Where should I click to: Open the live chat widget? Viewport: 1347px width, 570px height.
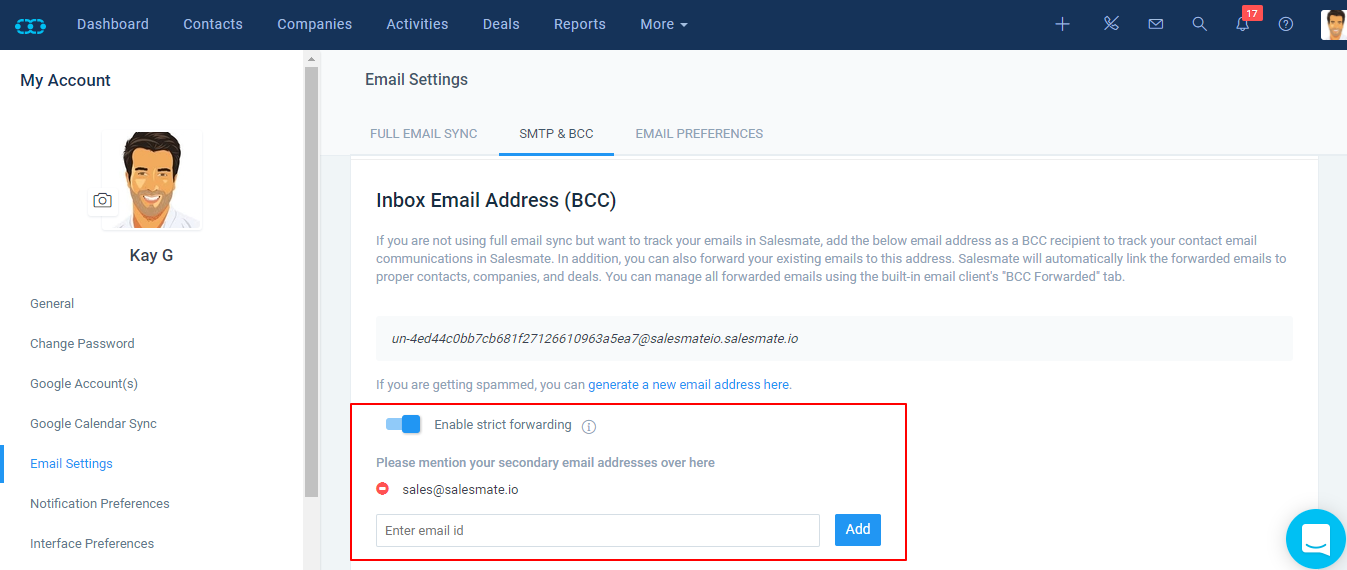(x=1316, y=539)
